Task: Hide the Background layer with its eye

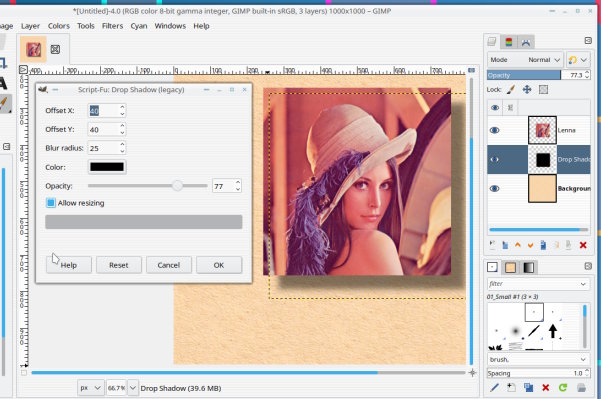Action: click(x=494, y=189)
